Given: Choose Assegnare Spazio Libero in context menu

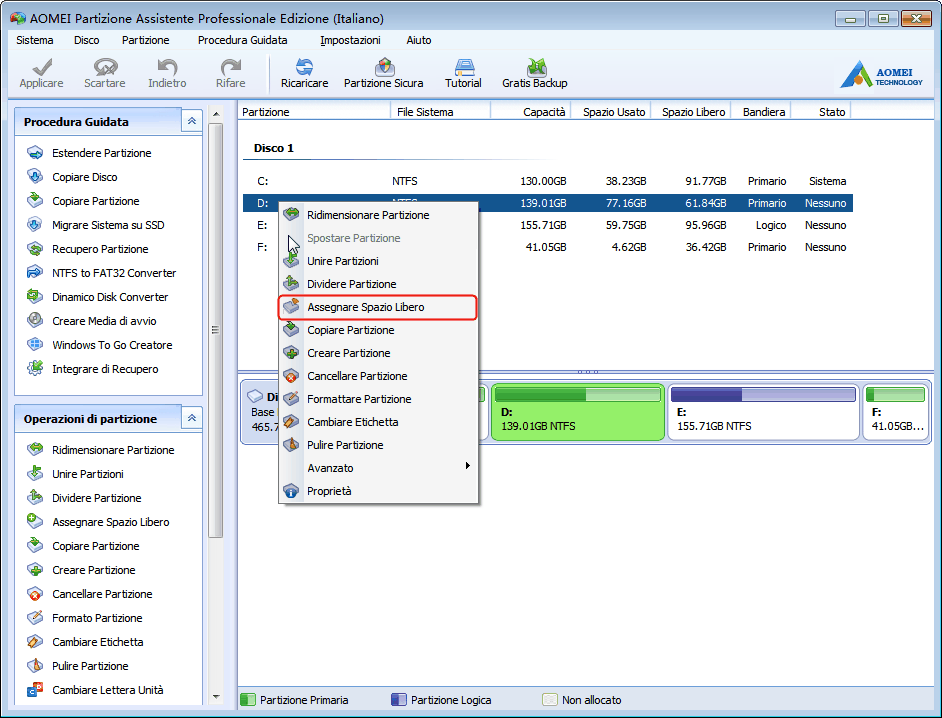Looking at the screenshot, I should click(378, 307).
